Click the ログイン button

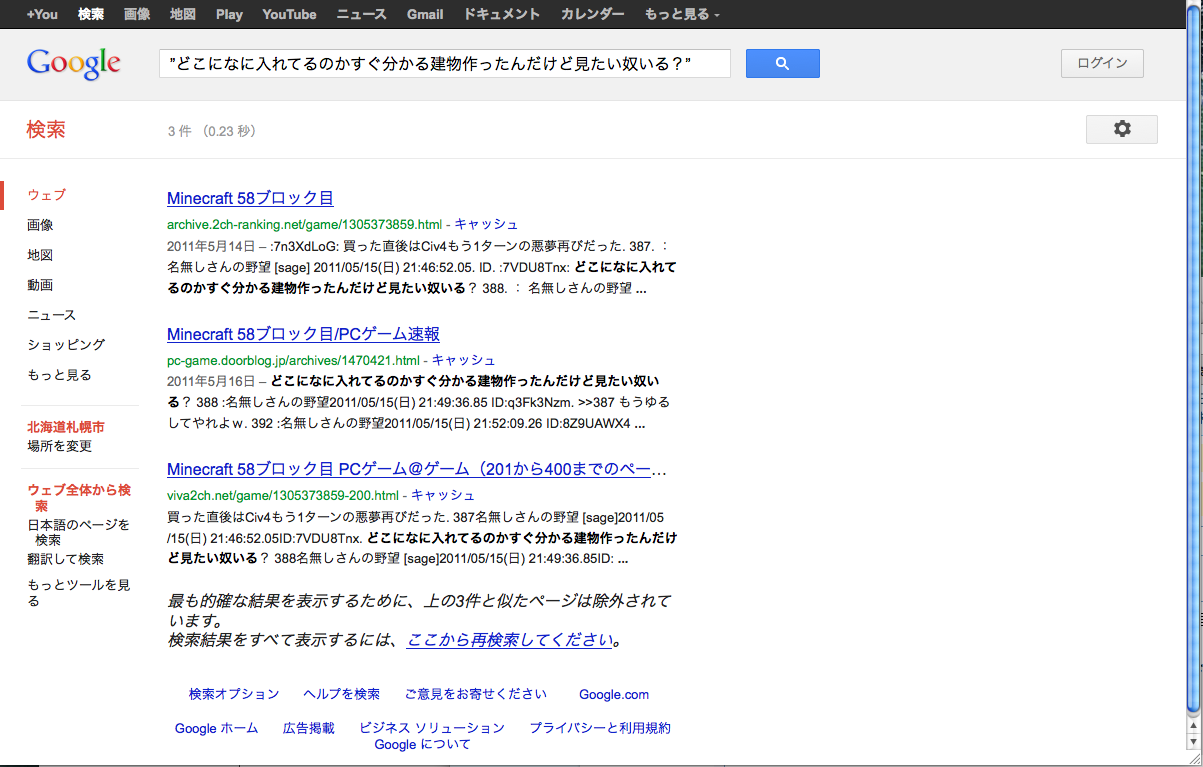click(1102, 63)
